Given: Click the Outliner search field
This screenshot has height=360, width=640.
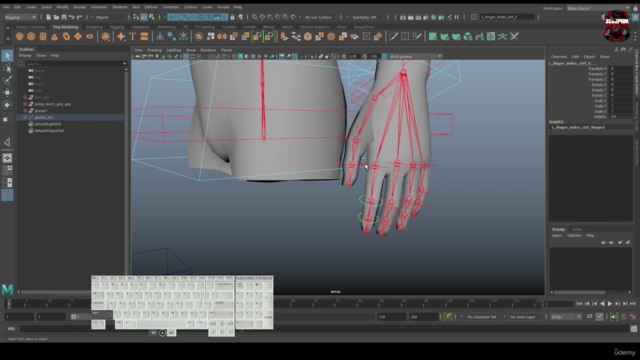Looking at the screenshot, I should tap(76, 64).
